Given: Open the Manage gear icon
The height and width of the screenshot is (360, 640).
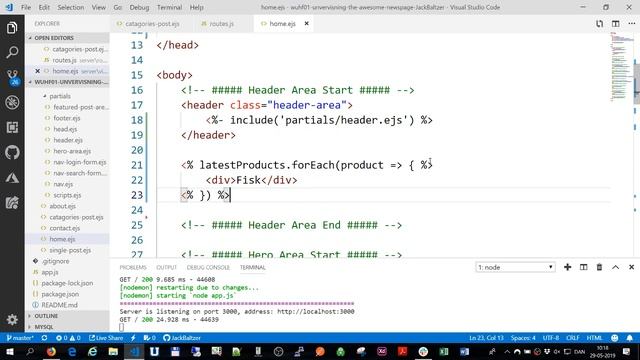Looking at the screenshot, I should point(12,319).
